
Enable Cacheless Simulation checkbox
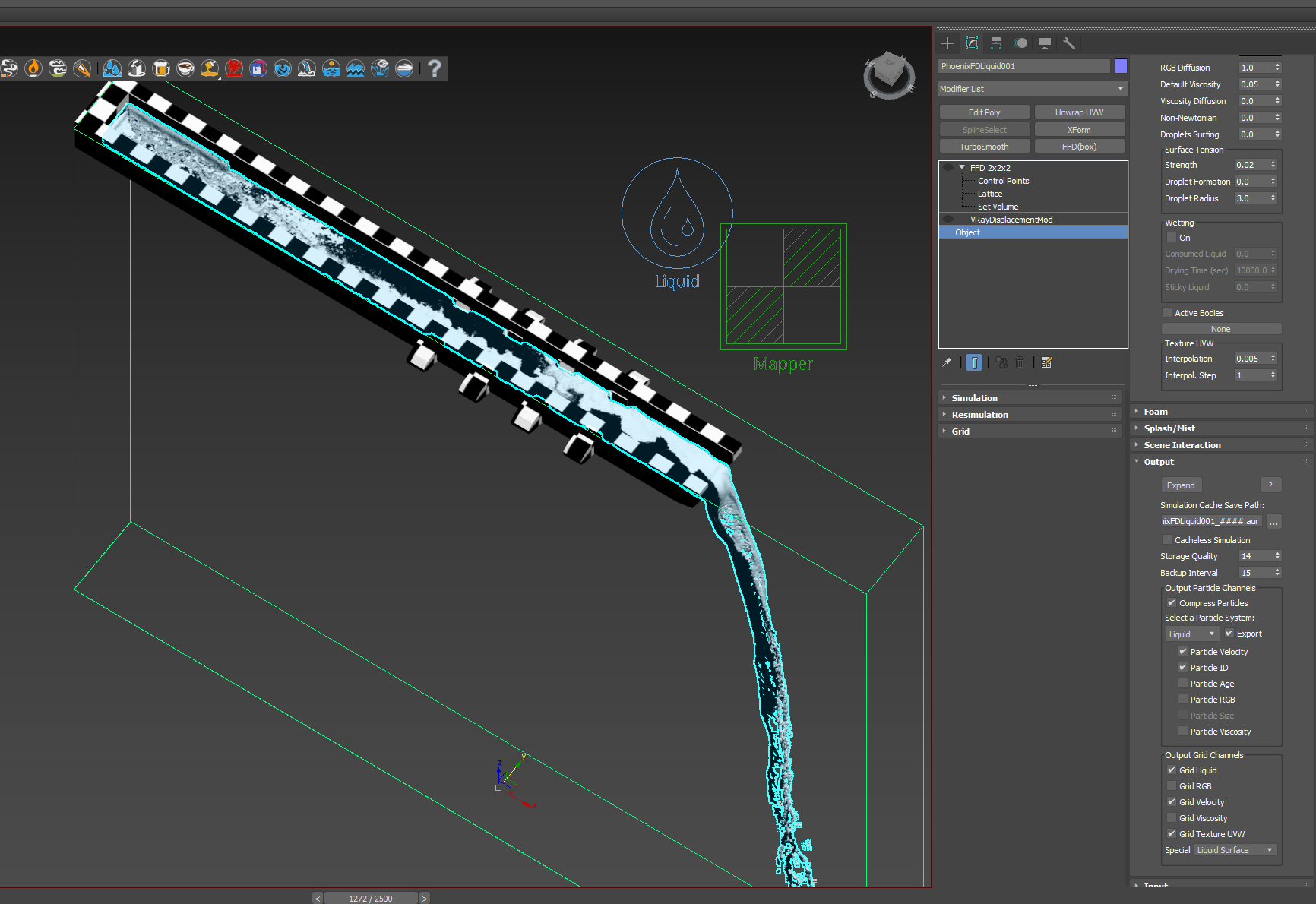(1167, 540)
